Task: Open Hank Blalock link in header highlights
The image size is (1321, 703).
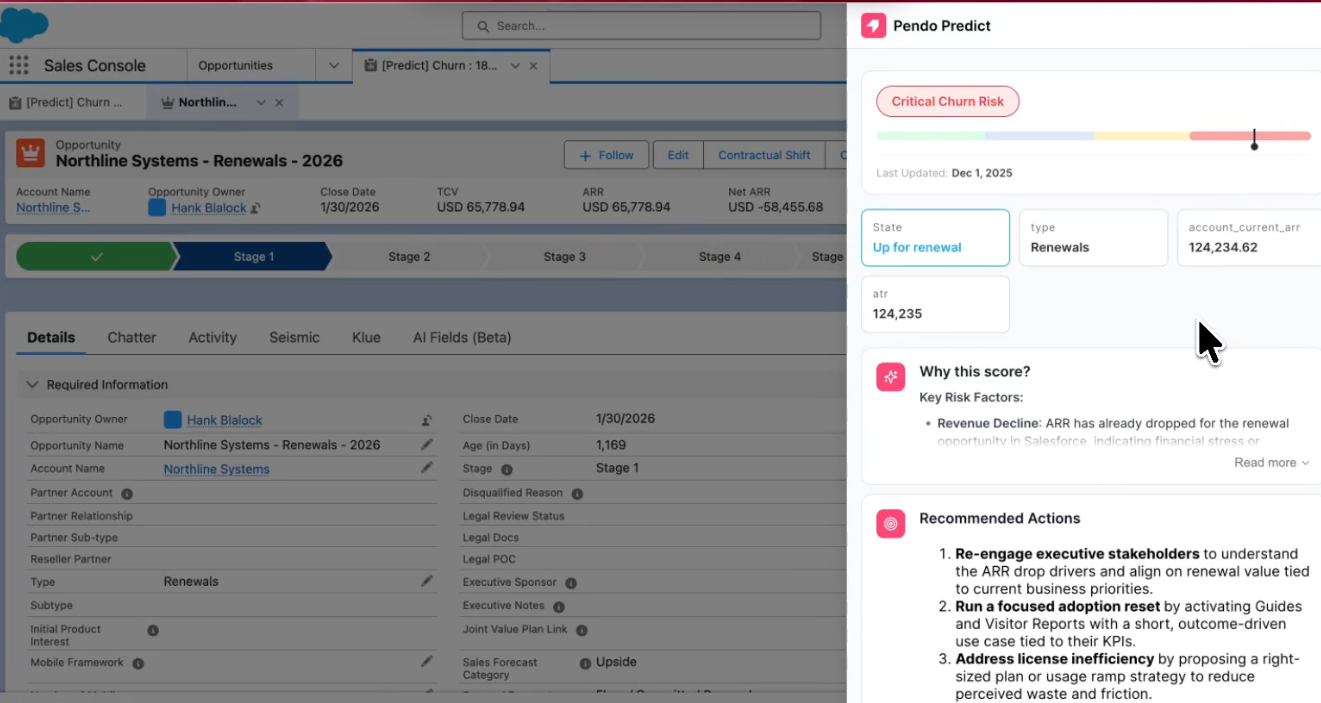Action: click(208, 208)
